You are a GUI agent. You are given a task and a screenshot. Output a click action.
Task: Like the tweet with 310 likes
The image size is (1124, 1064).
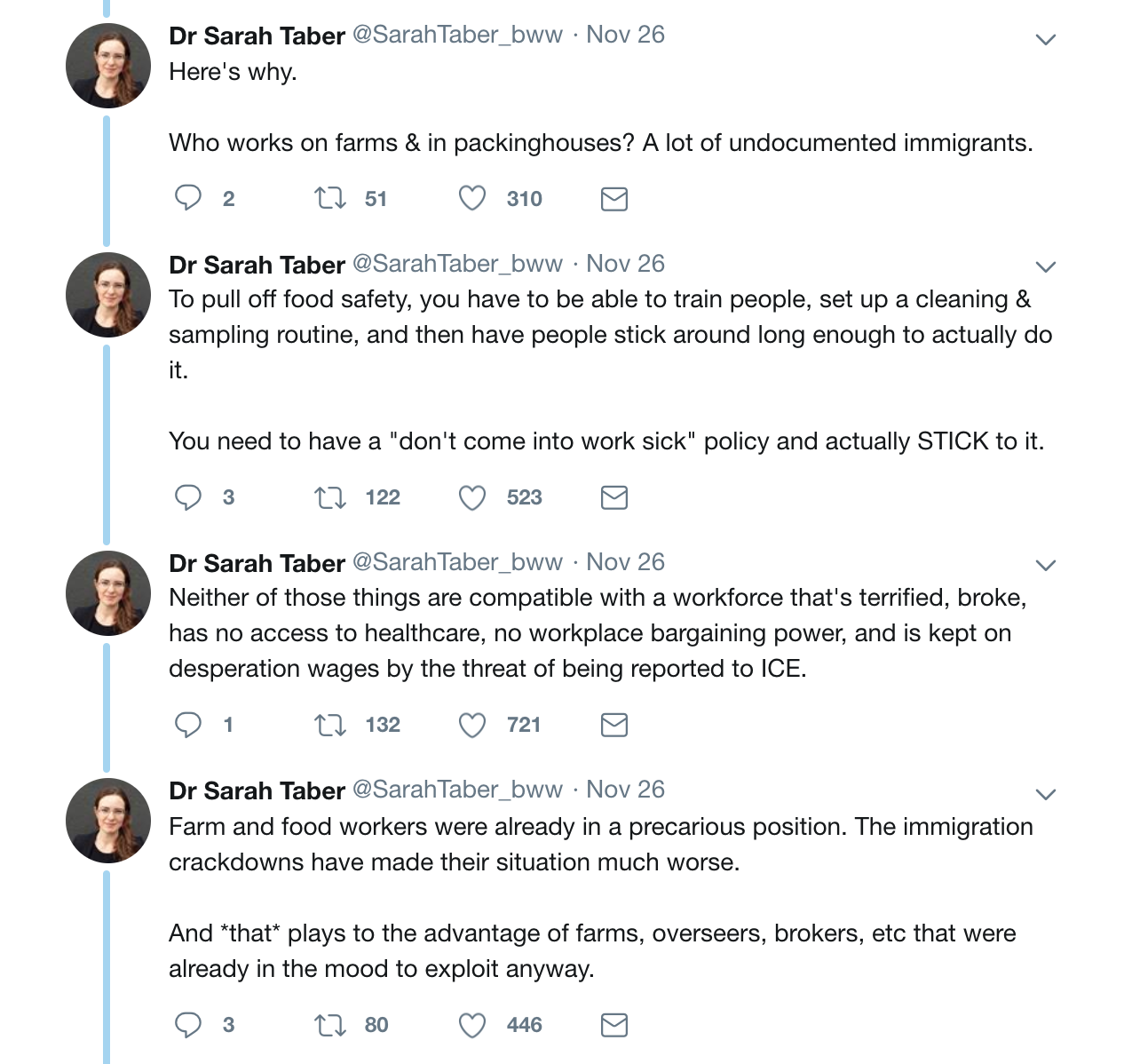(471, 197)
